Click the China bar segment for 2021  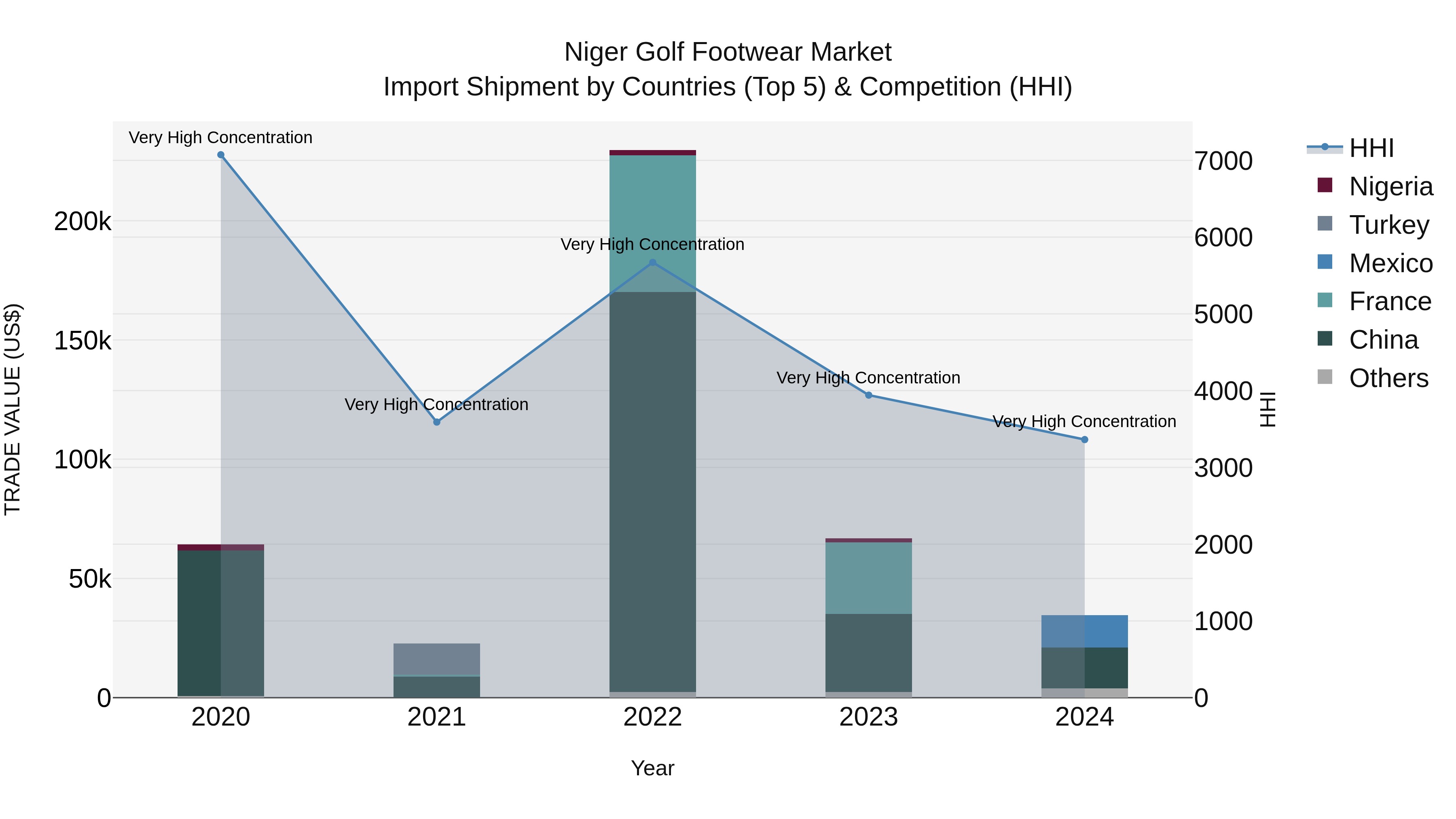437,687
